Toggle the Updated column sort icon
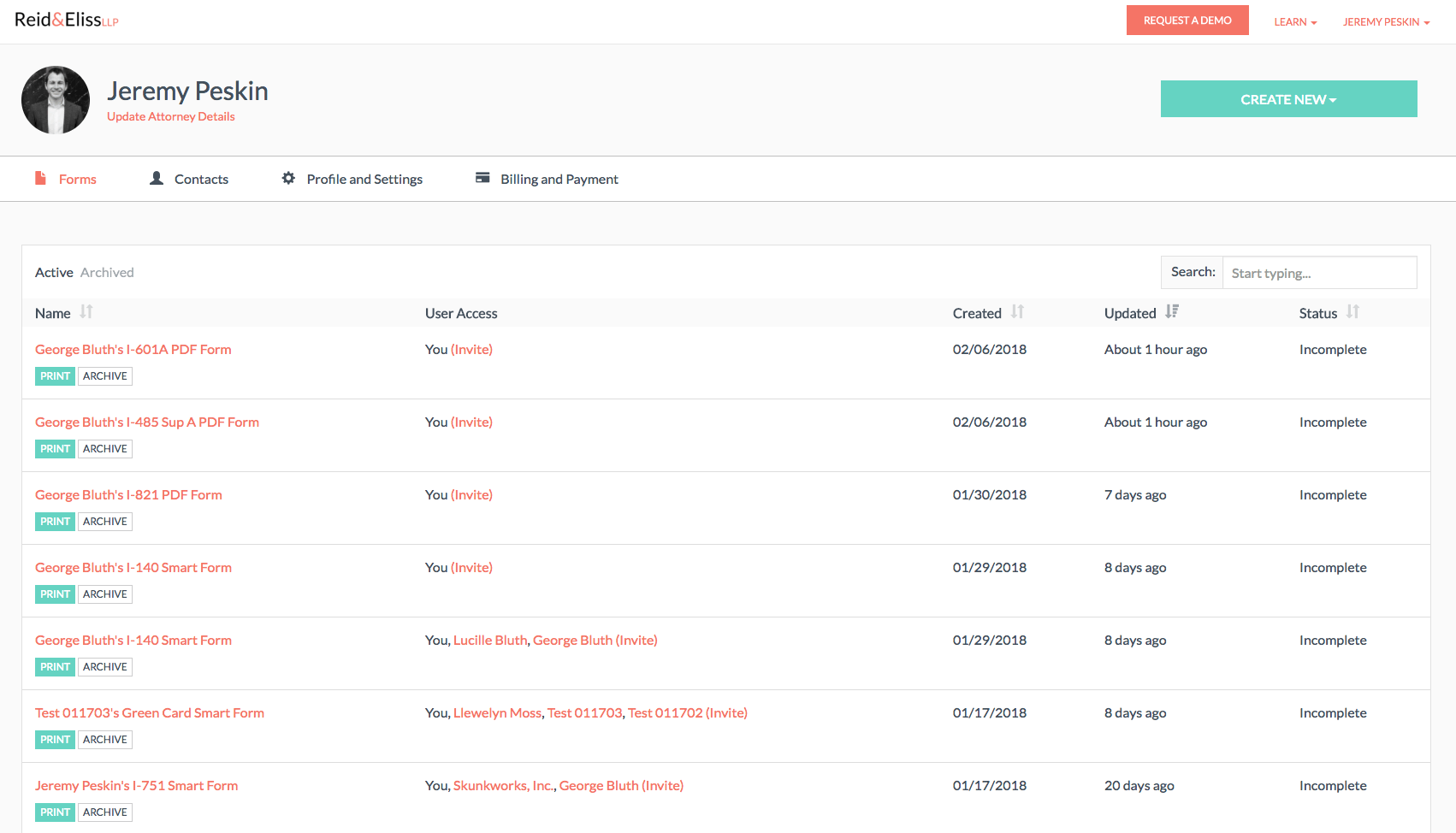 click(x=1172, y=312)
